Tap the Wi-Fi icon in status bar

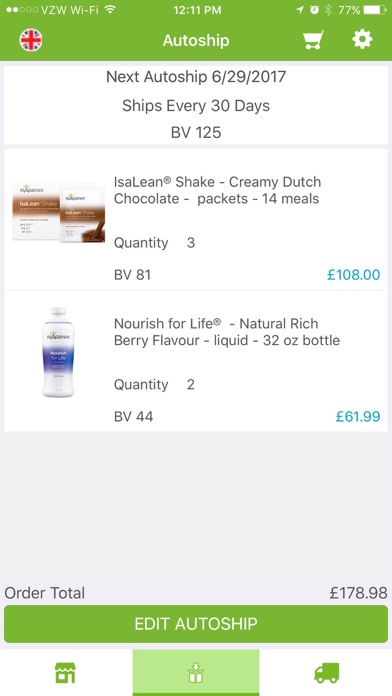click(x=110, y=10)
